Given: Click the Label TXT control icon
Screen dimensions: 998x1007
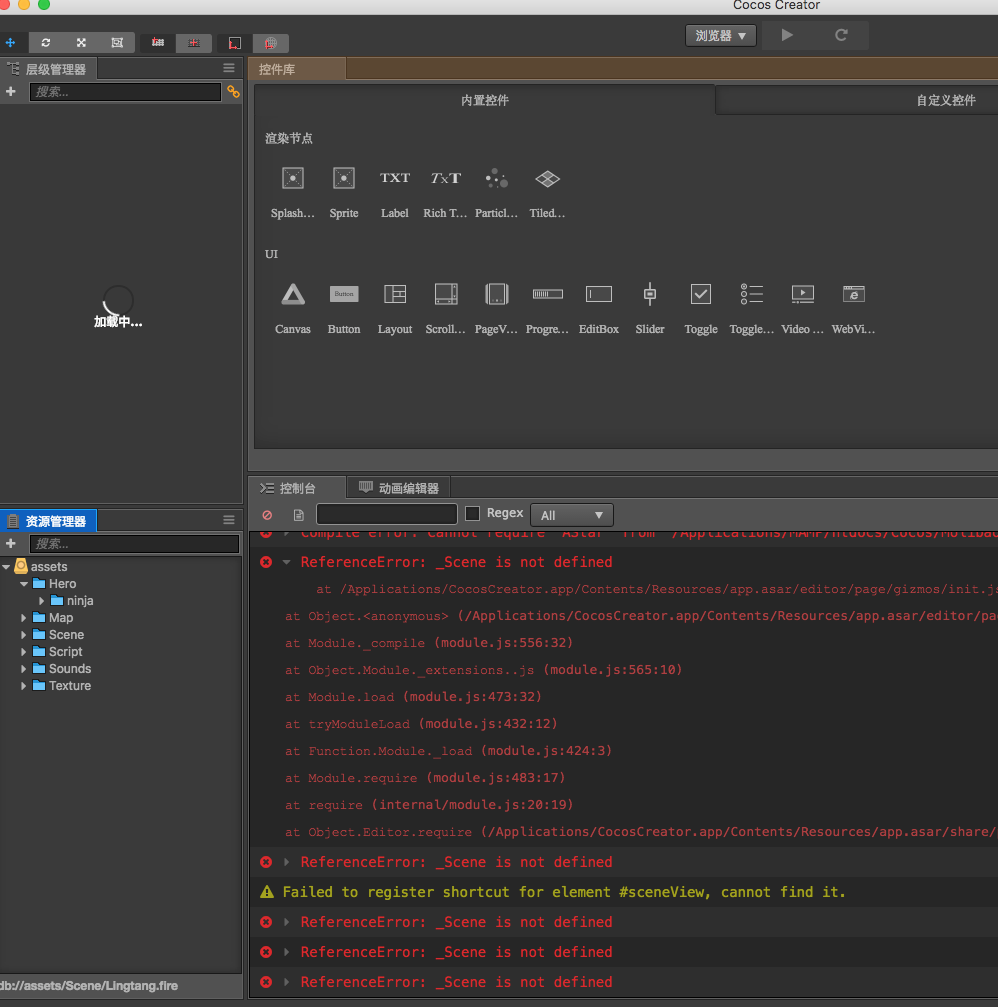Looking at the screenshot, I should 394,179.
